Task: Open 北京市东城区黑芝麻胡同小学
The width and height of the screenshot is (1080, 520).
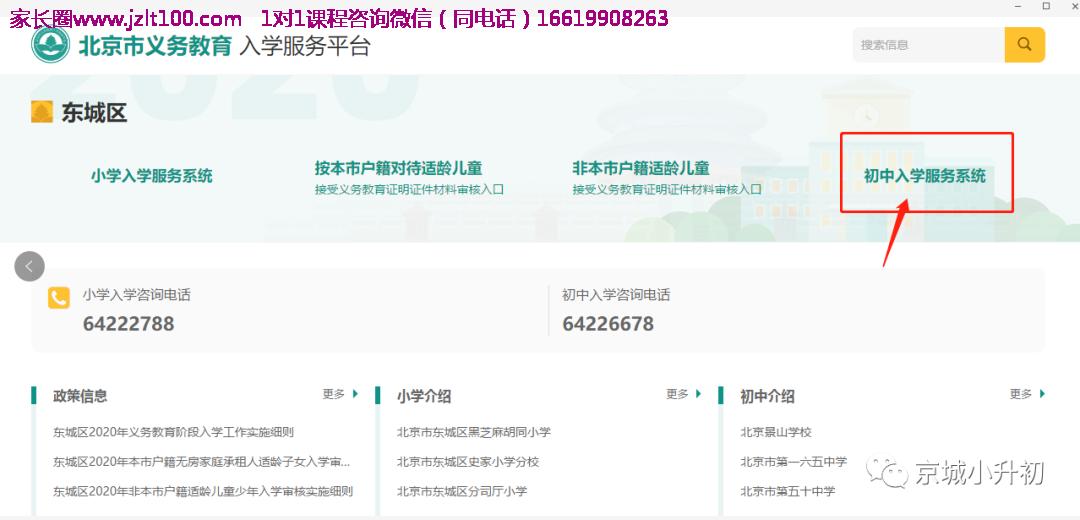Action: [474, 433]
